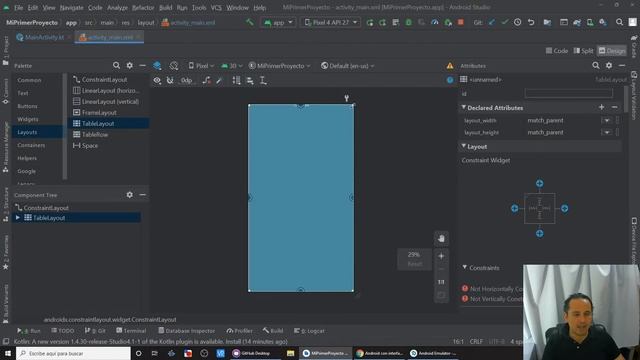Minimize the Component Tree panel

[142, 195]
